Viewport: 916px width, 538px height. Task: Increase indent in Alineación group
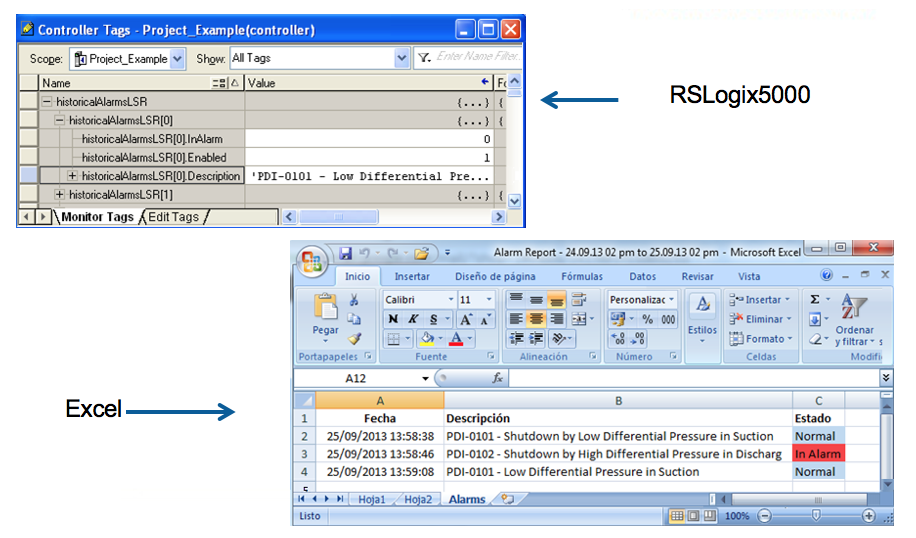536,338
